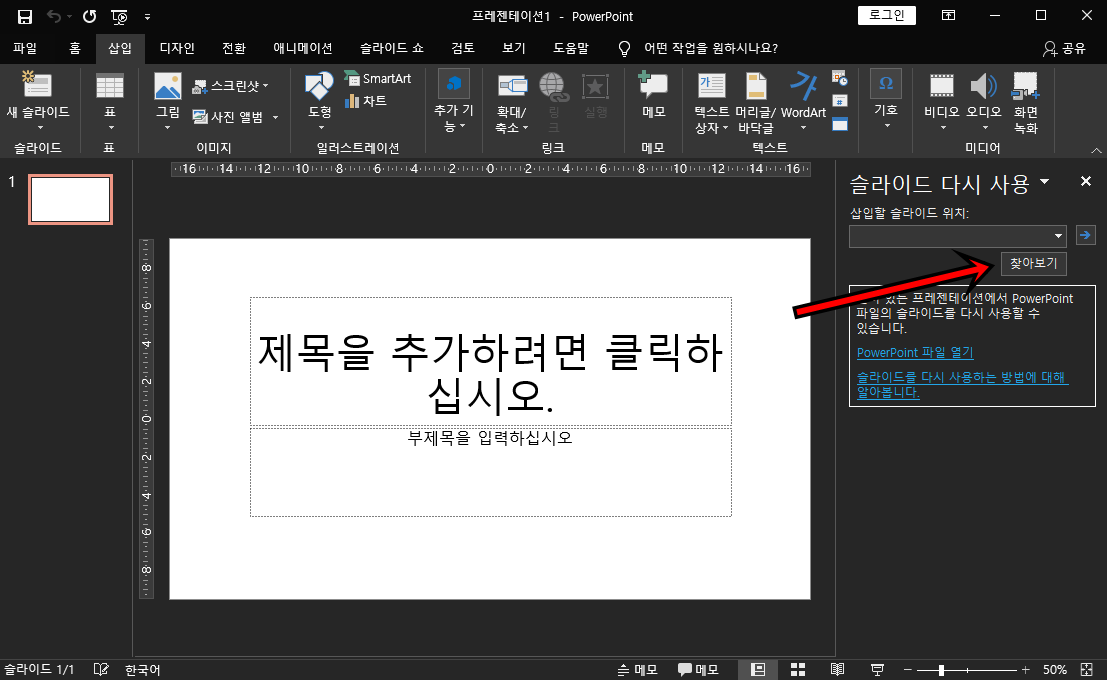Open the 파일 file tab
The image size is (1107, 680).
click(x=25, y=48)
